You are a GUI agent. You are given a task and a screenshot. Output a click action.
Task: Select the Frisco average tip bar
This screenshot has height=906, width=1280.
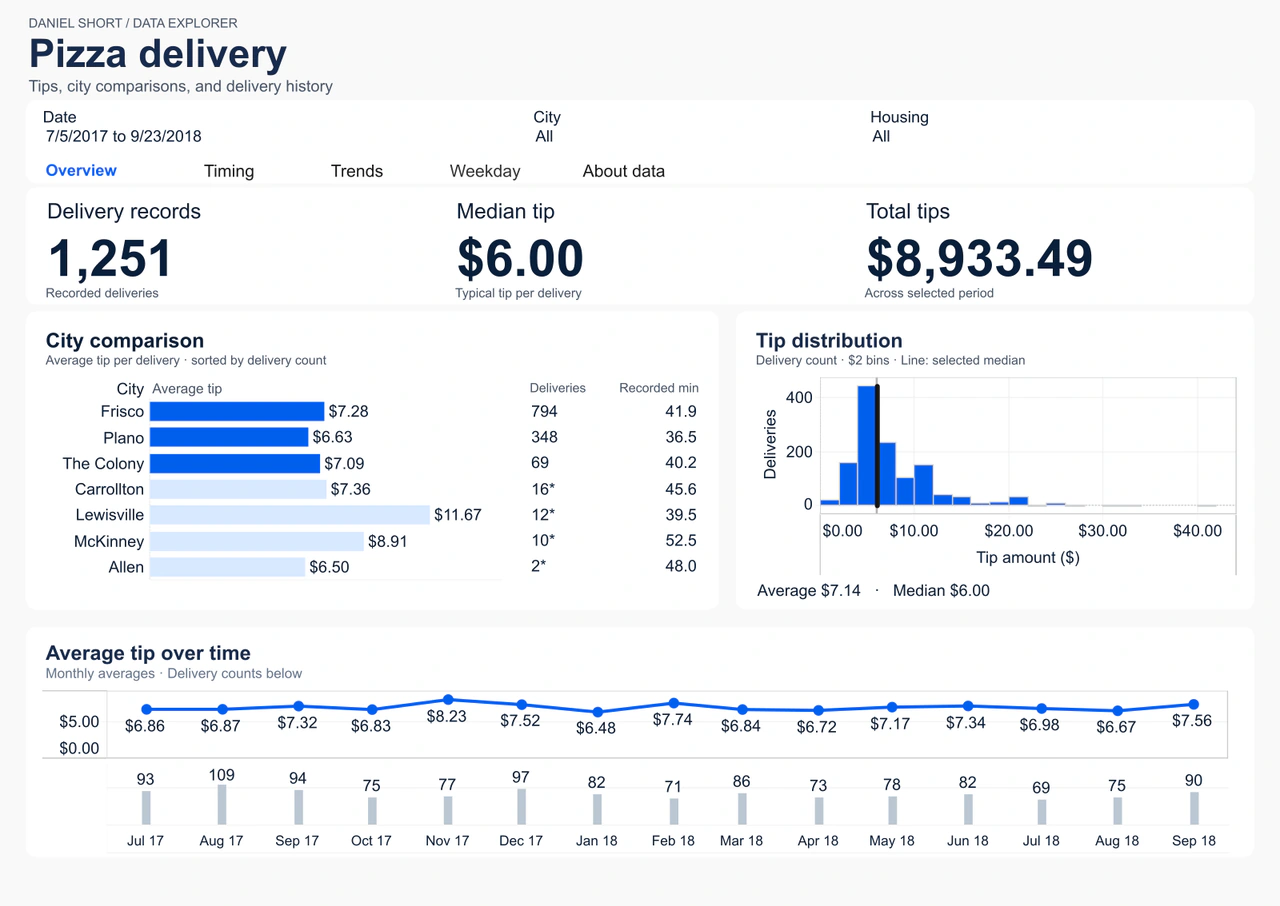237,411
